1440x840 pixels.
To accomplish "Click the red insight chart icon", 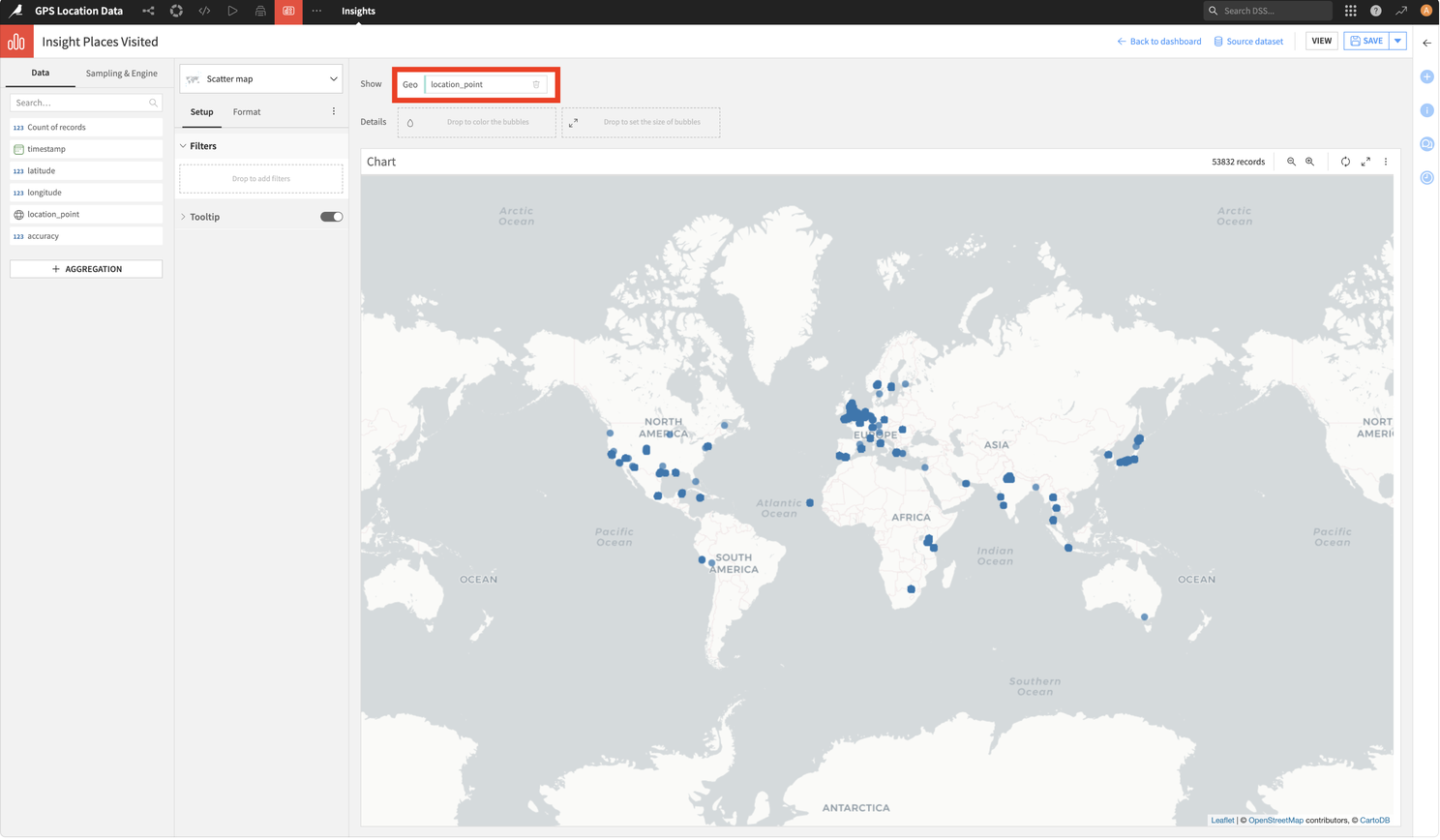I will pos(16,42).
